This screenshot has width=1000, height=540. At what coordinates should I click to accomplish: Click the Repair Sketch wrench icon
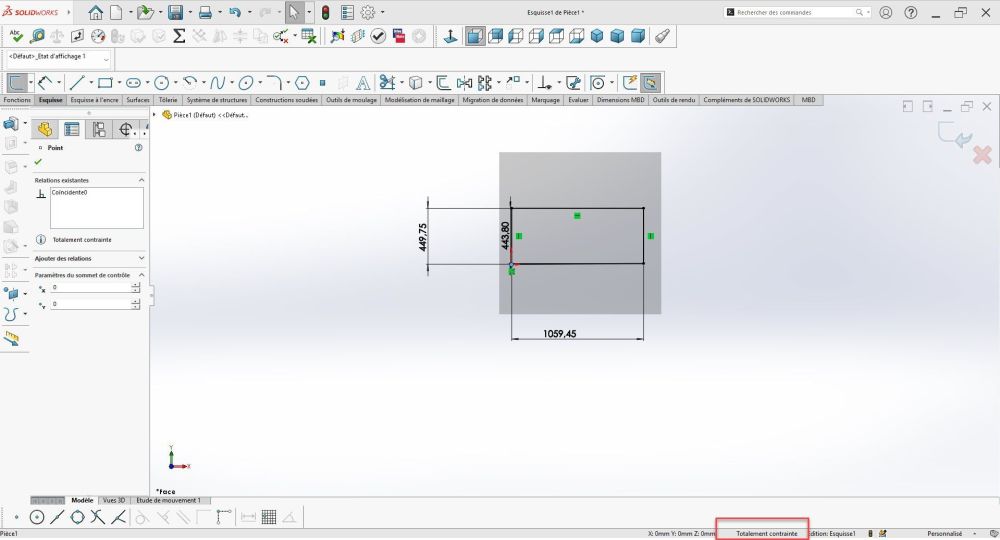(x=573, y=82)
